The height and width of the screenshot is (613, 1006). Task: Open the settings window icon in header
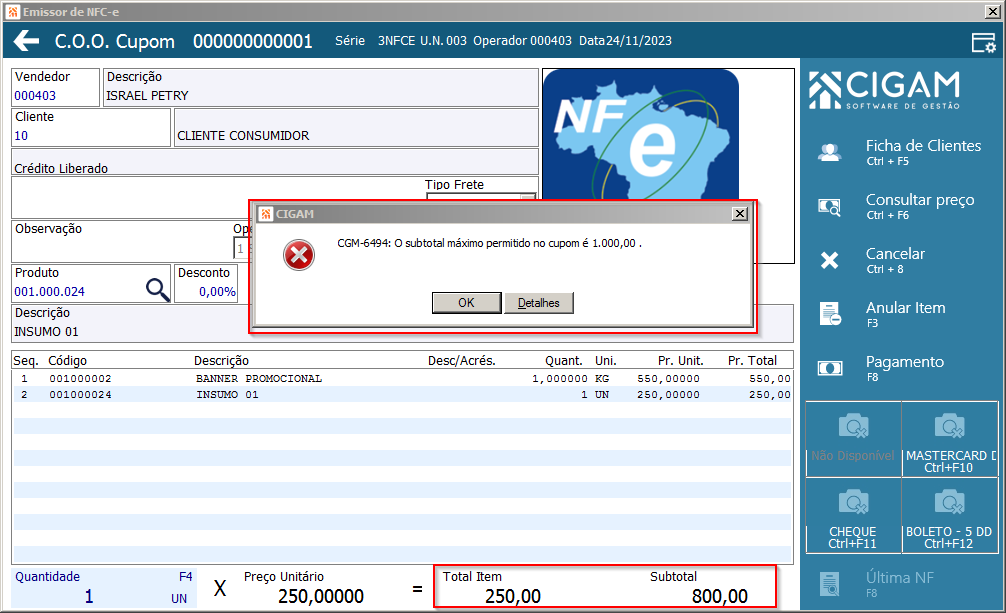(984, 42)
